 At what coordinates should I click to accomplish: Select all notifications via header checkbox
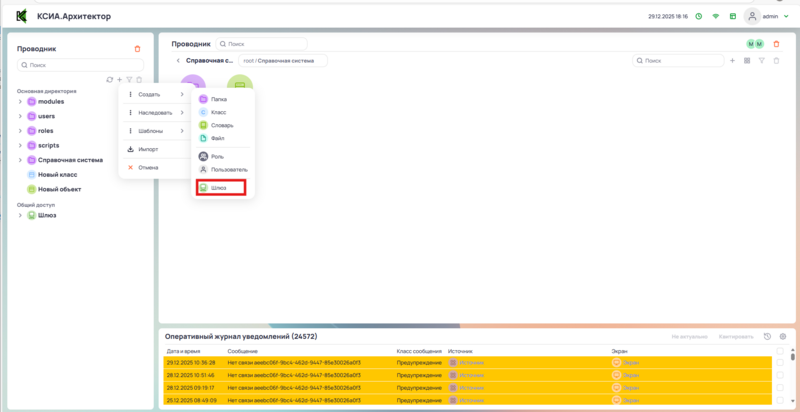coord(779,351)
